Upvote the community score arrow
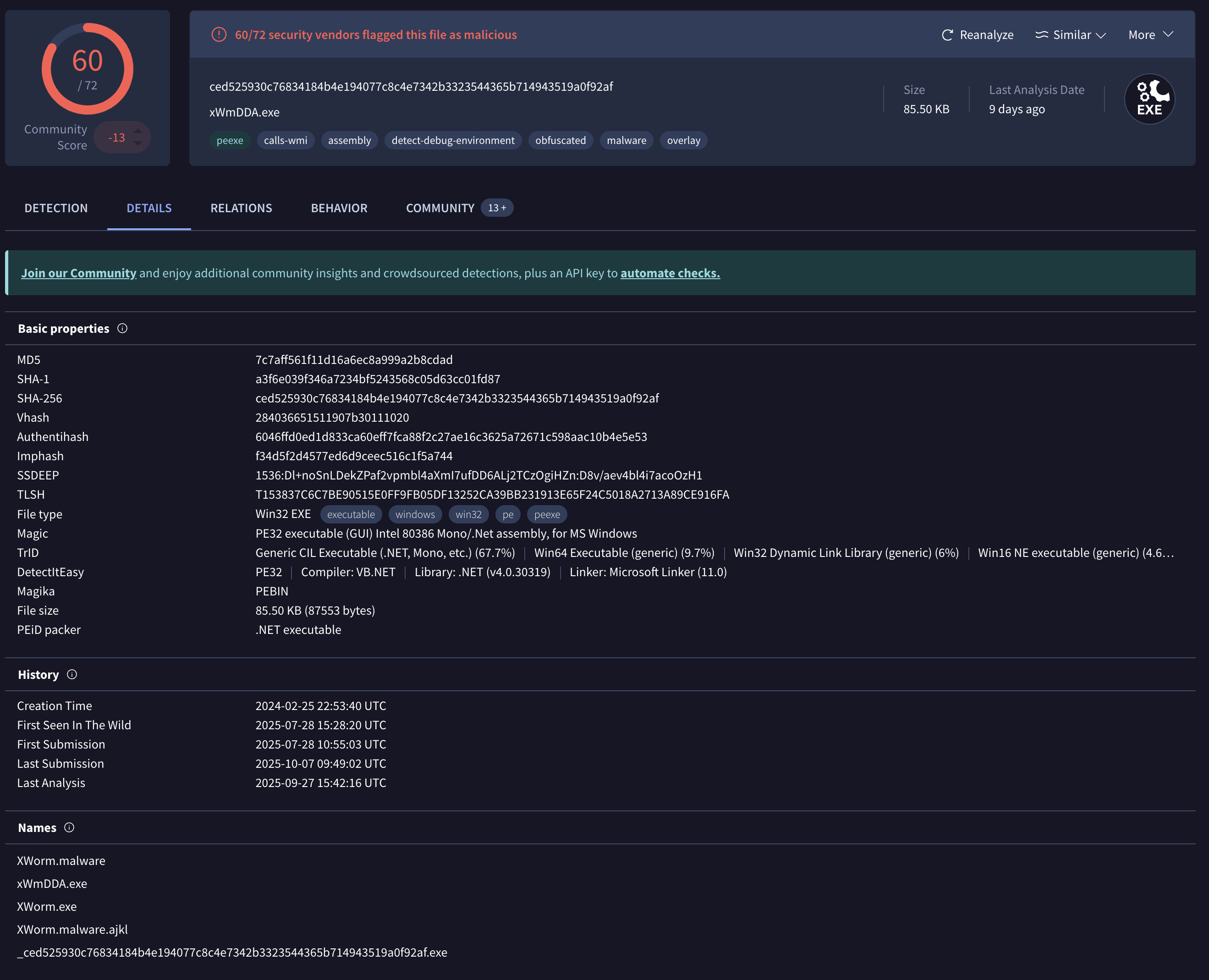 (138, 131)
